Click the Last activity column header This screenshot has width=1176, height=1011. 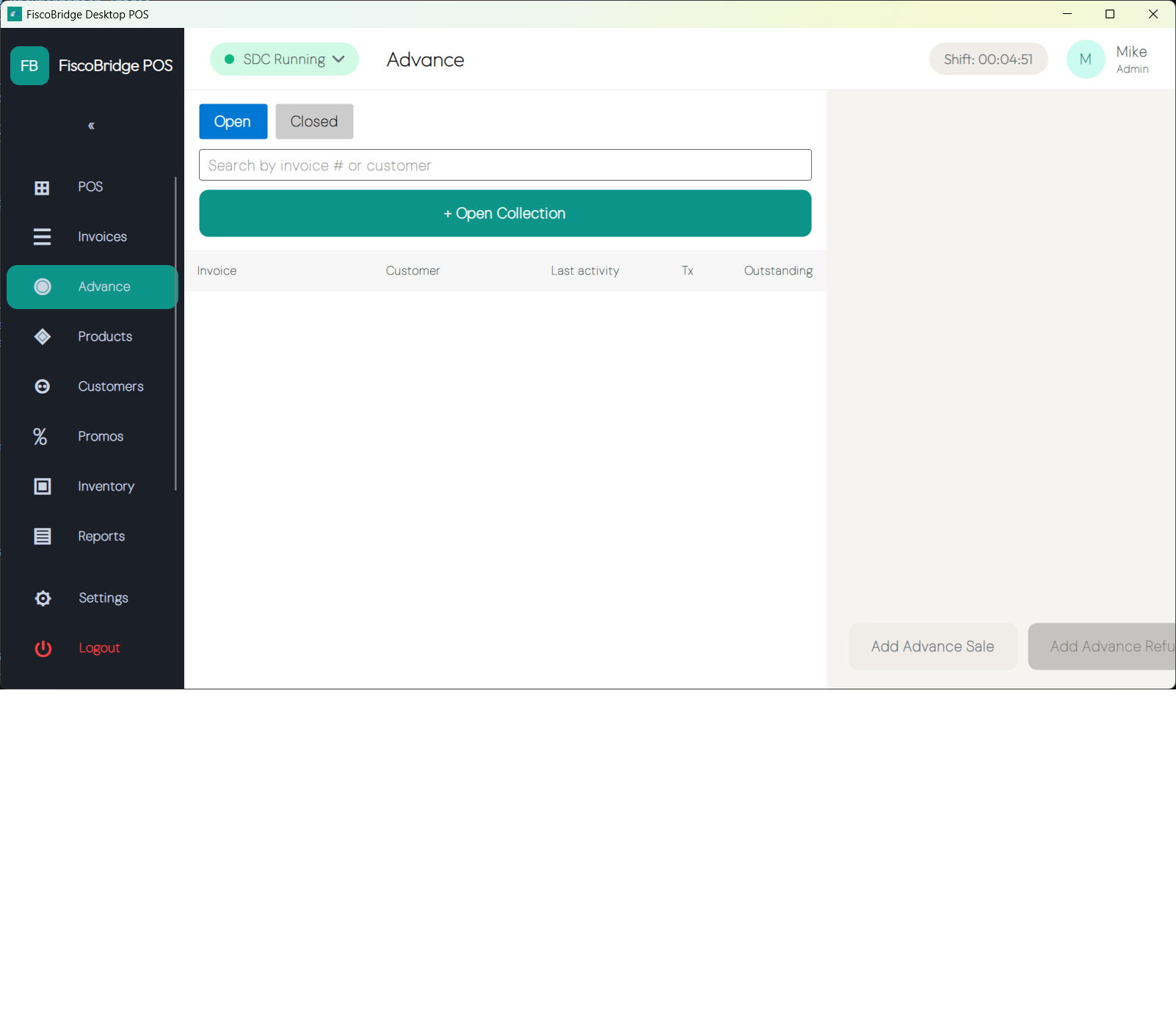point(585,271)
